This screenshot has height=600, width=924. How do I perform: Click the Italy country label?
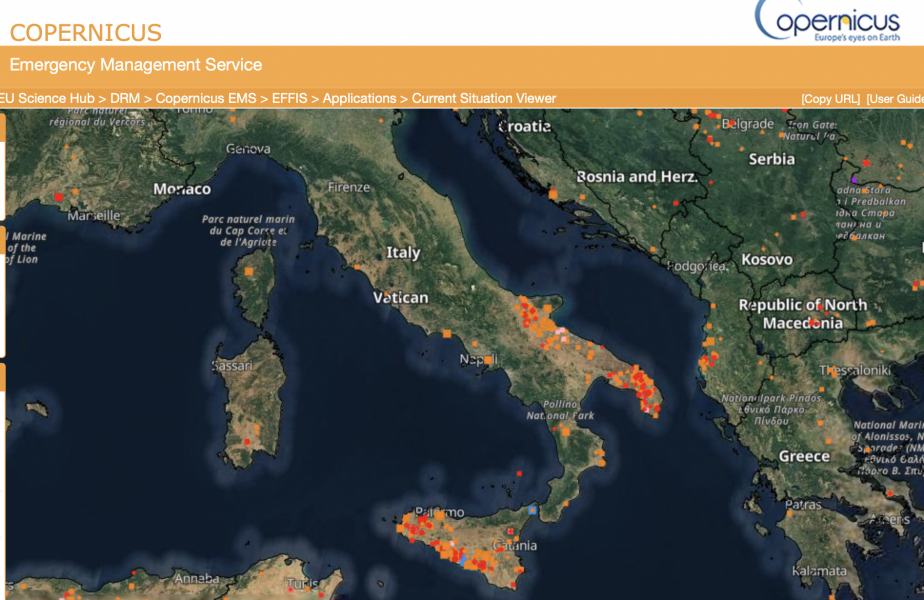pyautogui.click(x=403, y=253)
